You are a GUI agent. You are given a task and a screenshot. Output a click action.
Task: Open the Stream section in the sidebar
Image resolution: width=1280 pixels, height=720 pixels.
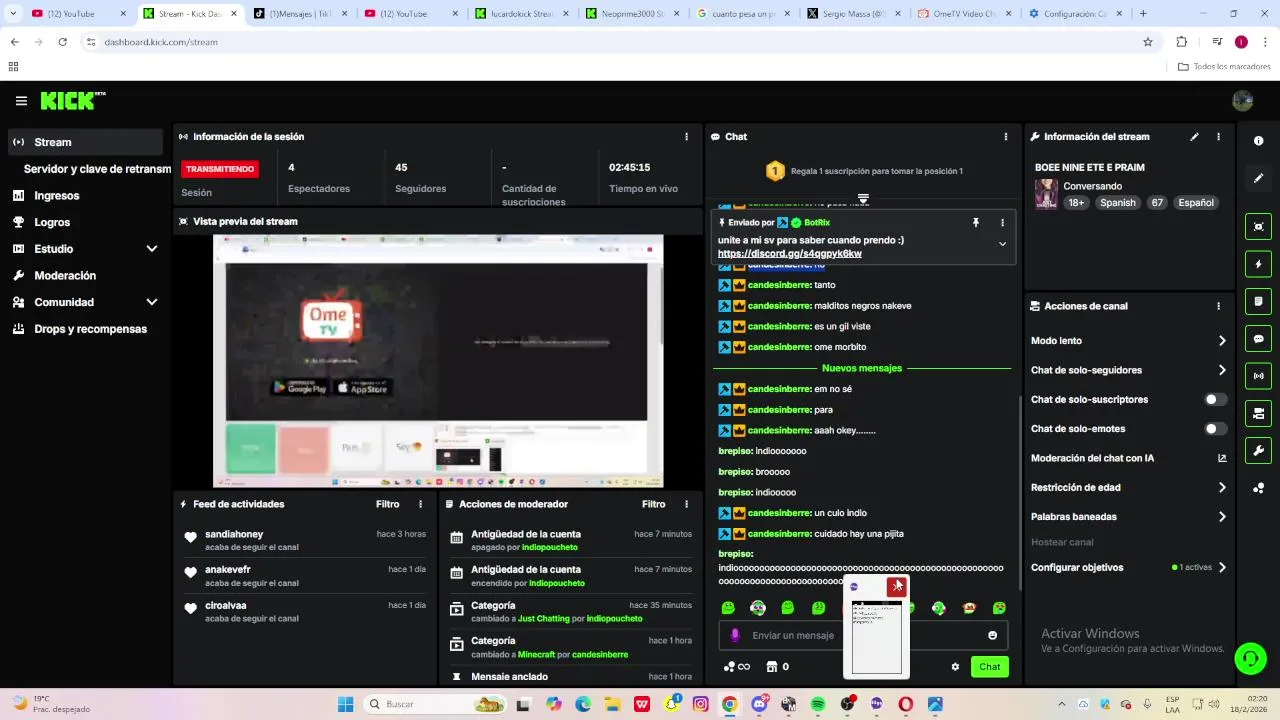85,142
